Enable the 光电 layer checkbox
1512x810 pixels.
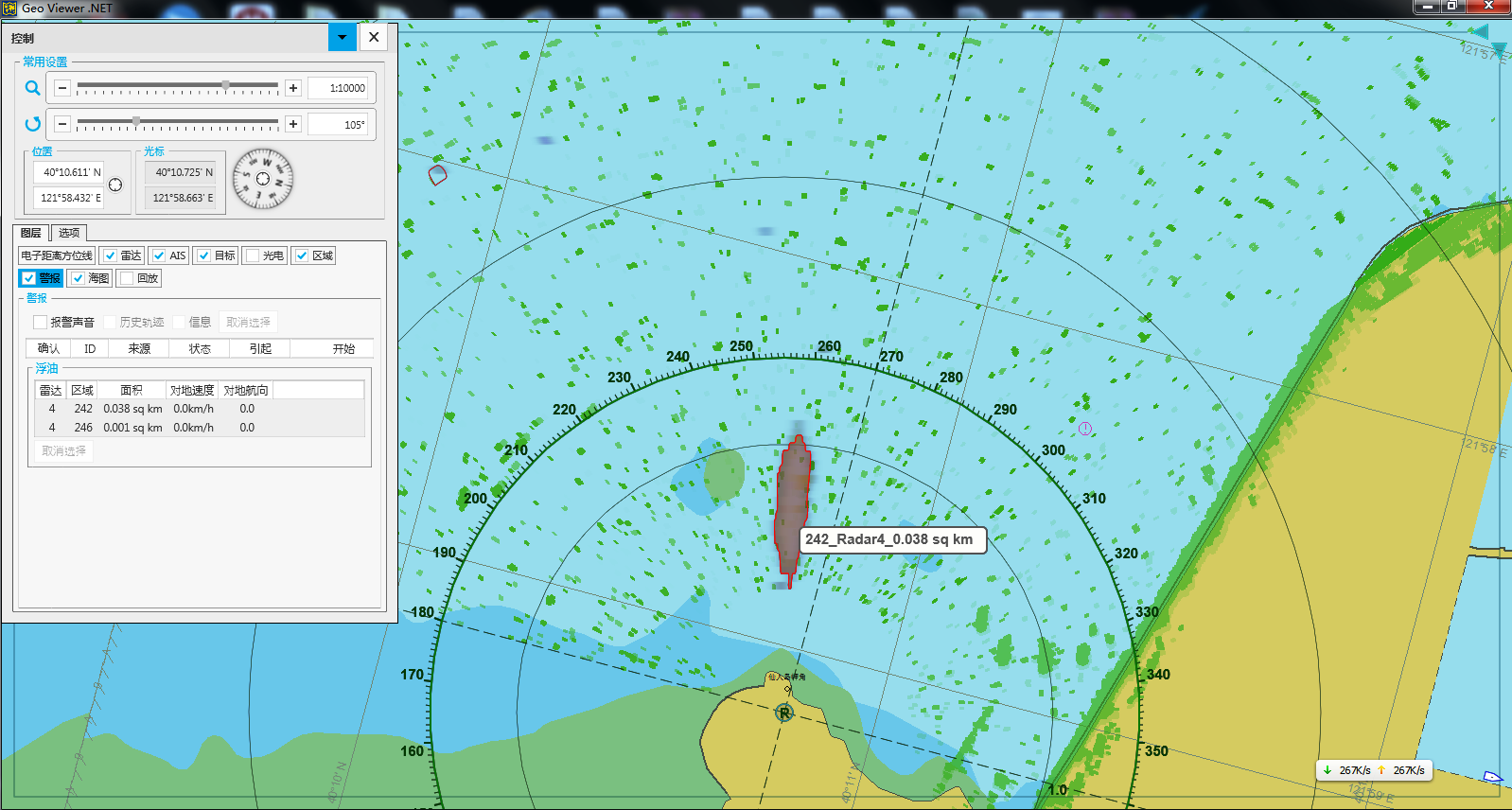pyautogui.click(x=253, y=255)
